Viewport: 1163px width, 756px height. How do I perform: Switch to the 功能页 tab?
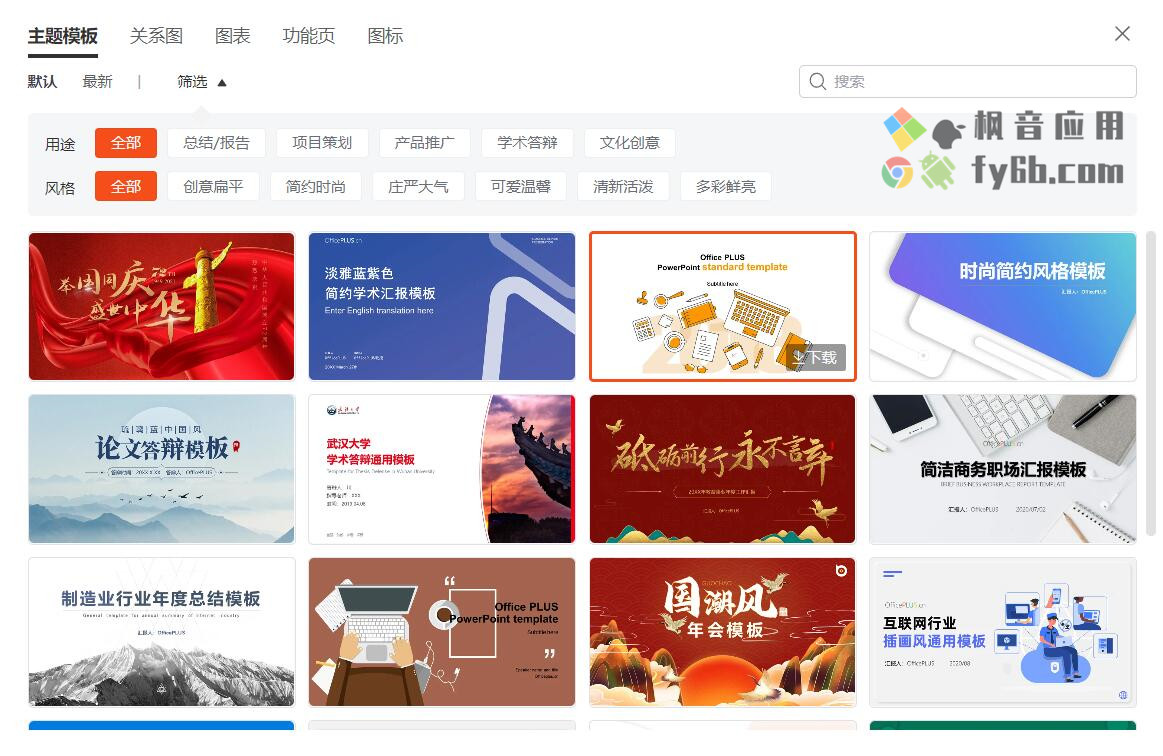click(x=309, y=36)
